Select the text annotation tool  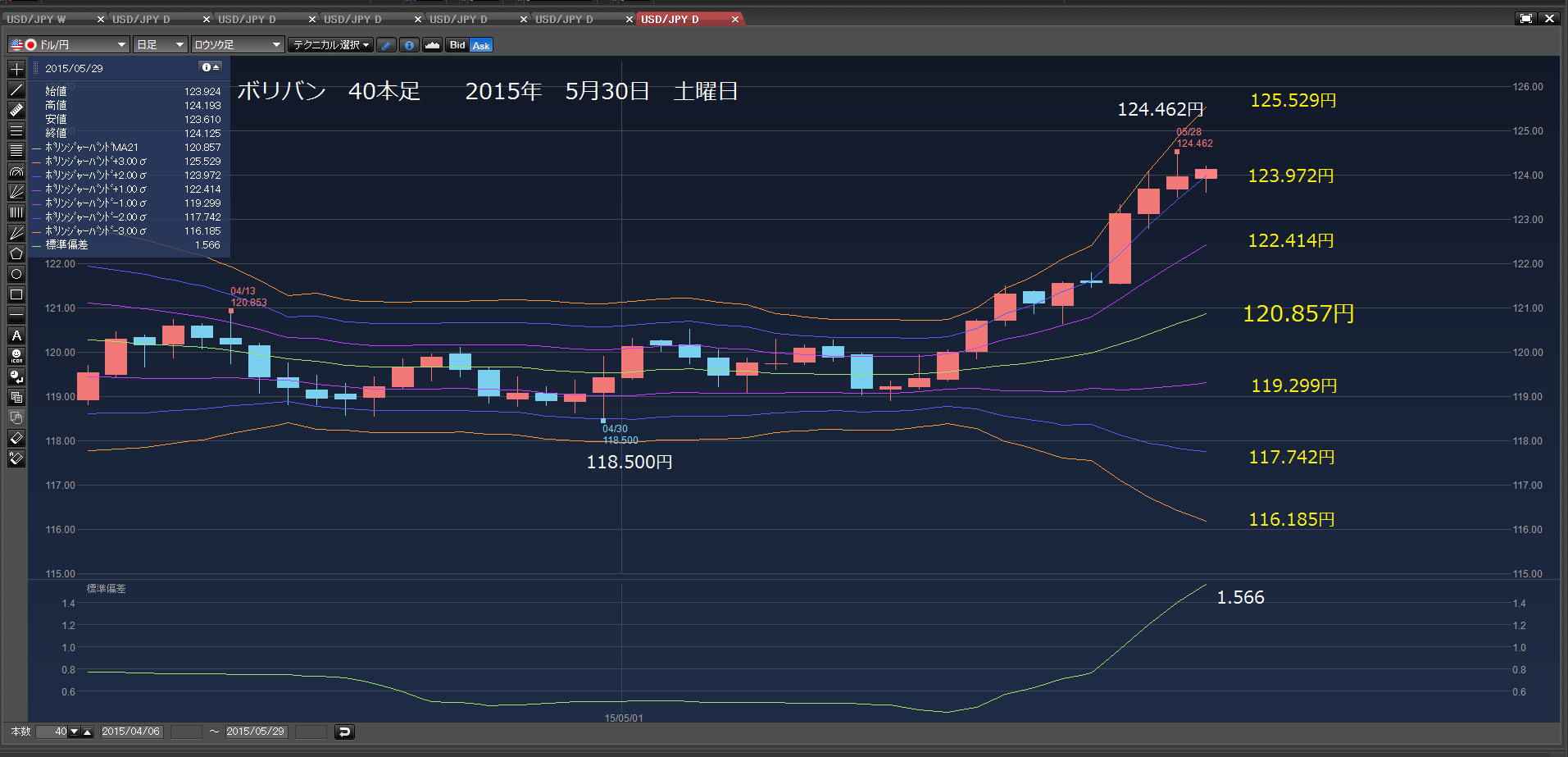coord(16,335)
